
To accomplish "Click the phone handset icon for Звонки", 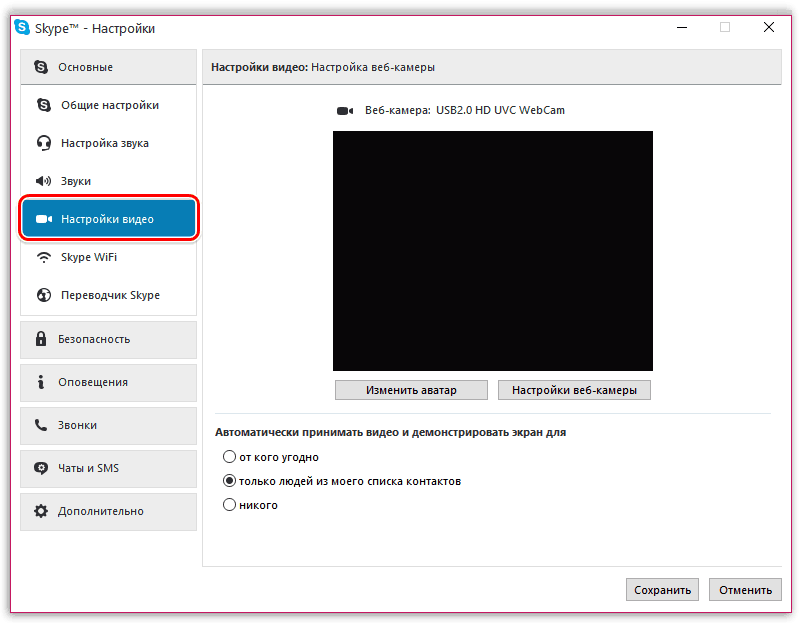I will (x=40, y=425).
